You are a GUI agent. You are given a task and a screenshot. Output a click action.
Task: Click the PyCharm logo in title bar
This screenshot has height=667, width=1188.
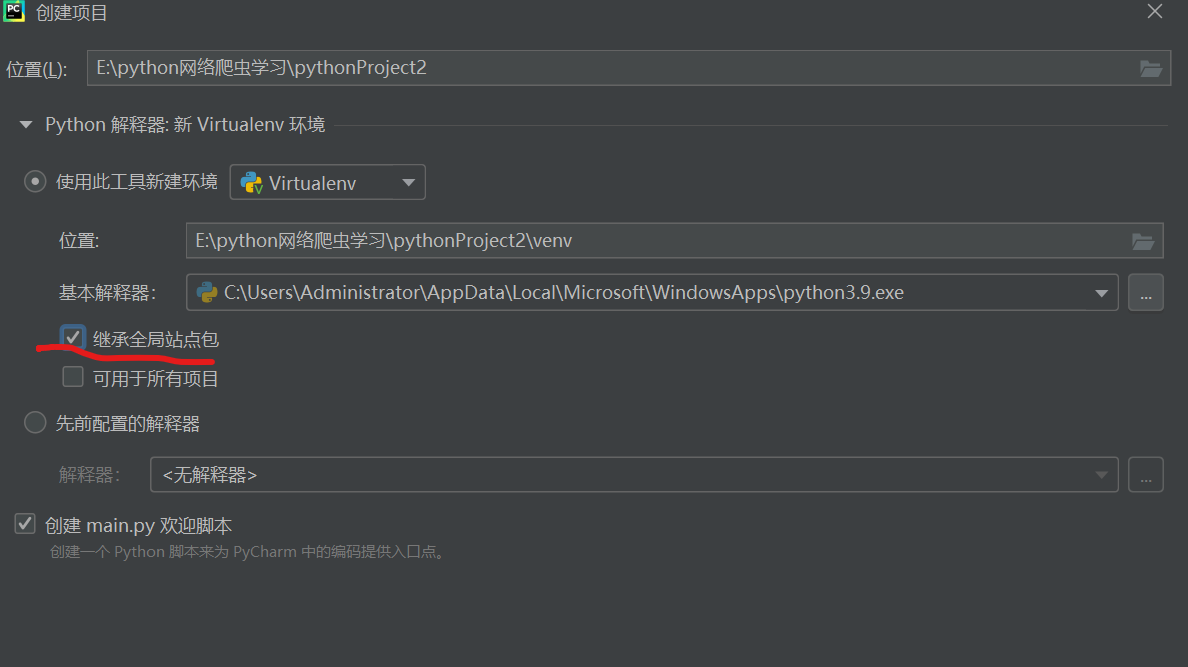click(x=14, y=11)
